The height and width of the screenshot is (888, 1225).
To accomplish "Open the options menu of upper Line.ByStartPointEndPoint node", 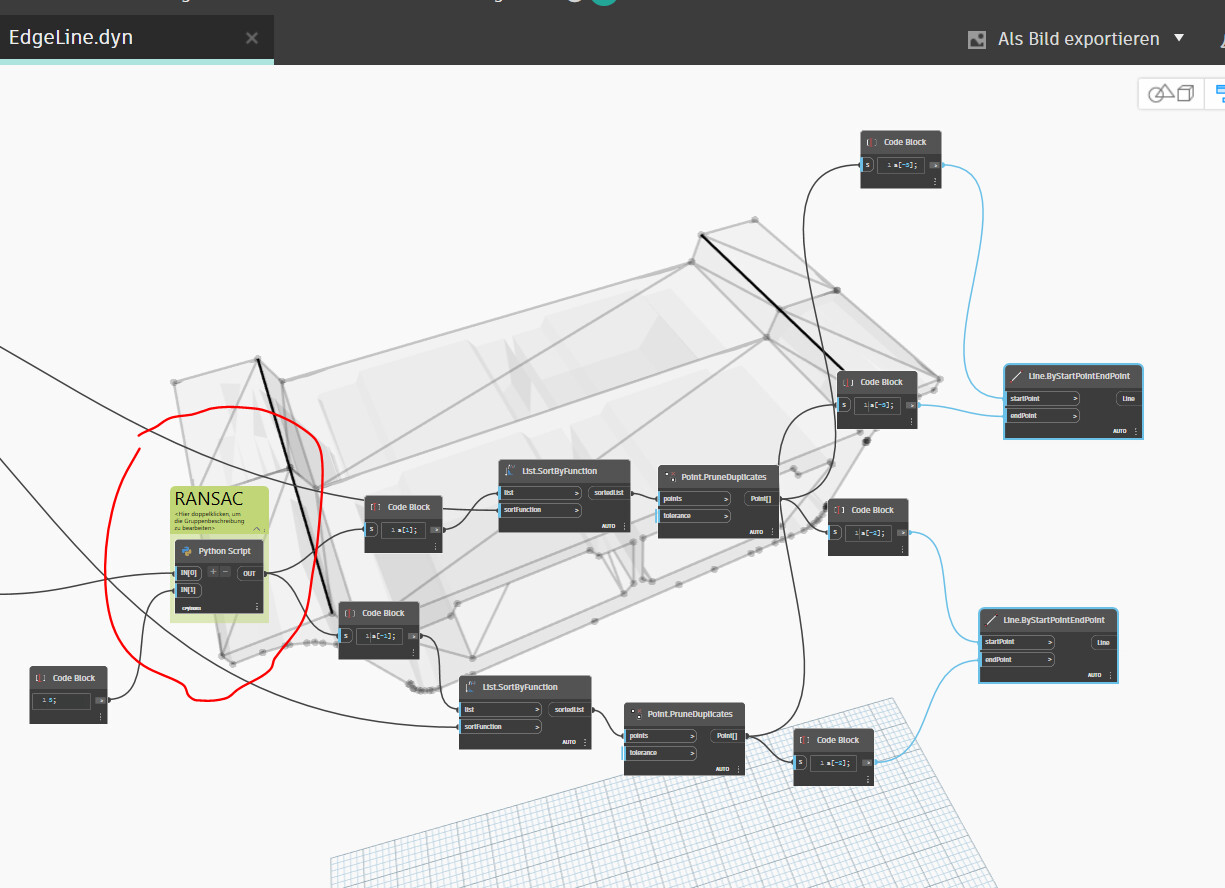I will [x=1135, y=431].
